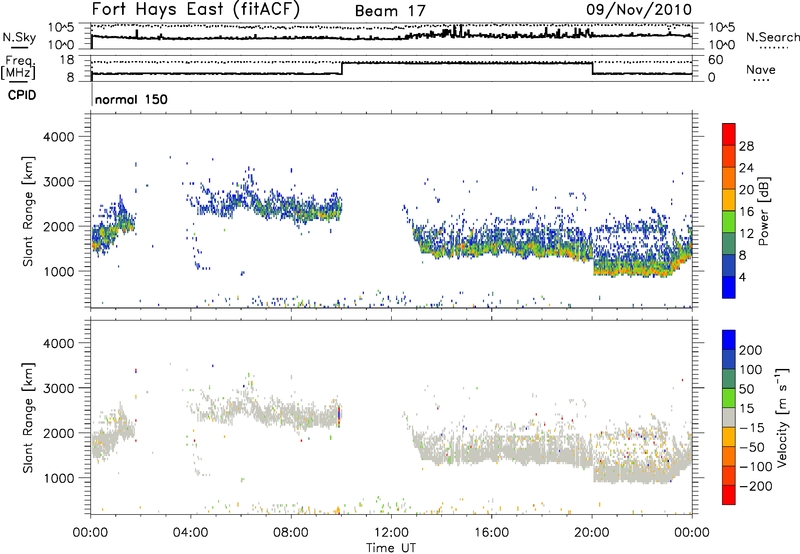Click the "CPID" row label

coord(22,95)
